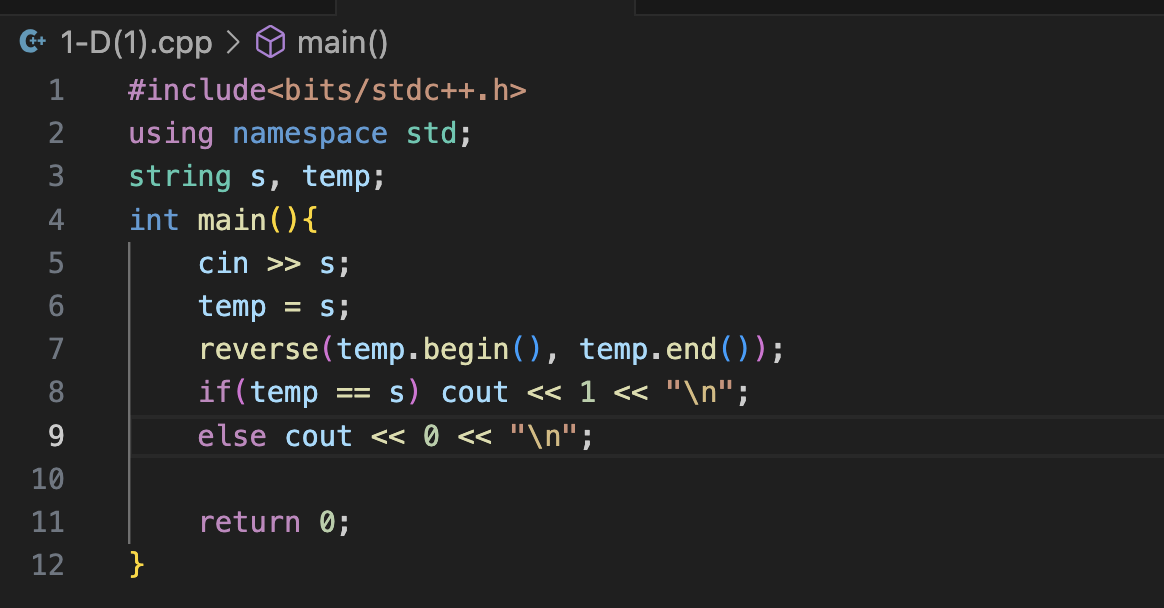Click 'temp.end()' on line 7
The height and width of the screenshot is (608, 1164).
[664, 350]
